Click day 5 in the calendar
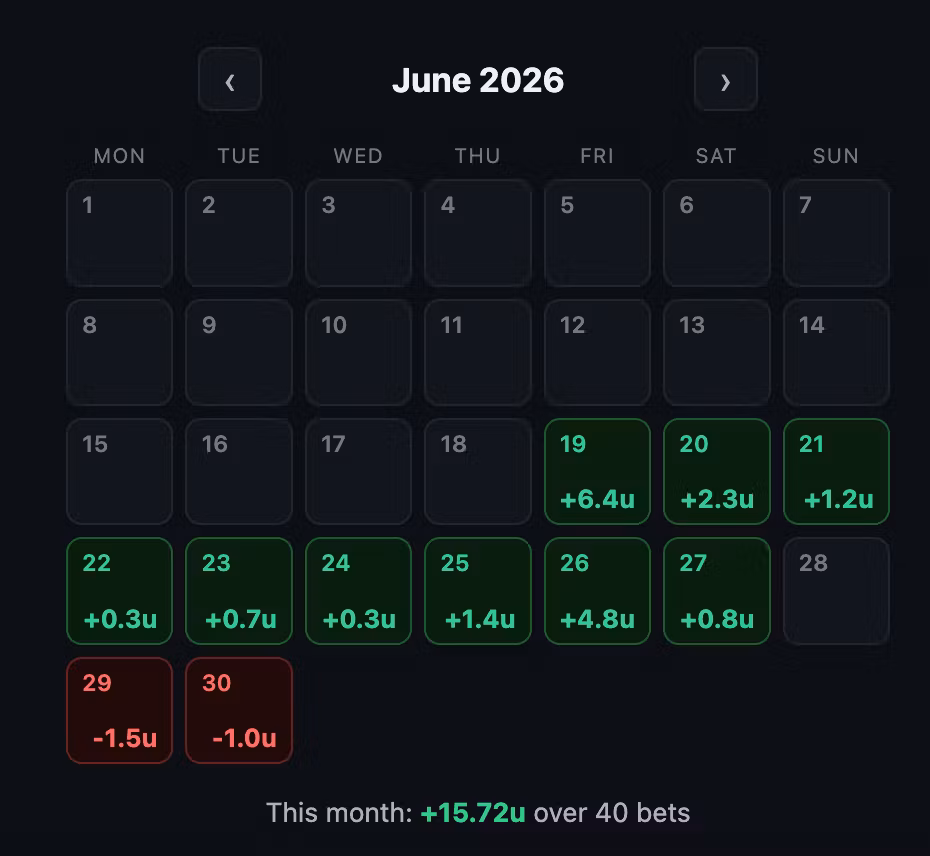Screen dimensions: 930x856 click(597, 233)
